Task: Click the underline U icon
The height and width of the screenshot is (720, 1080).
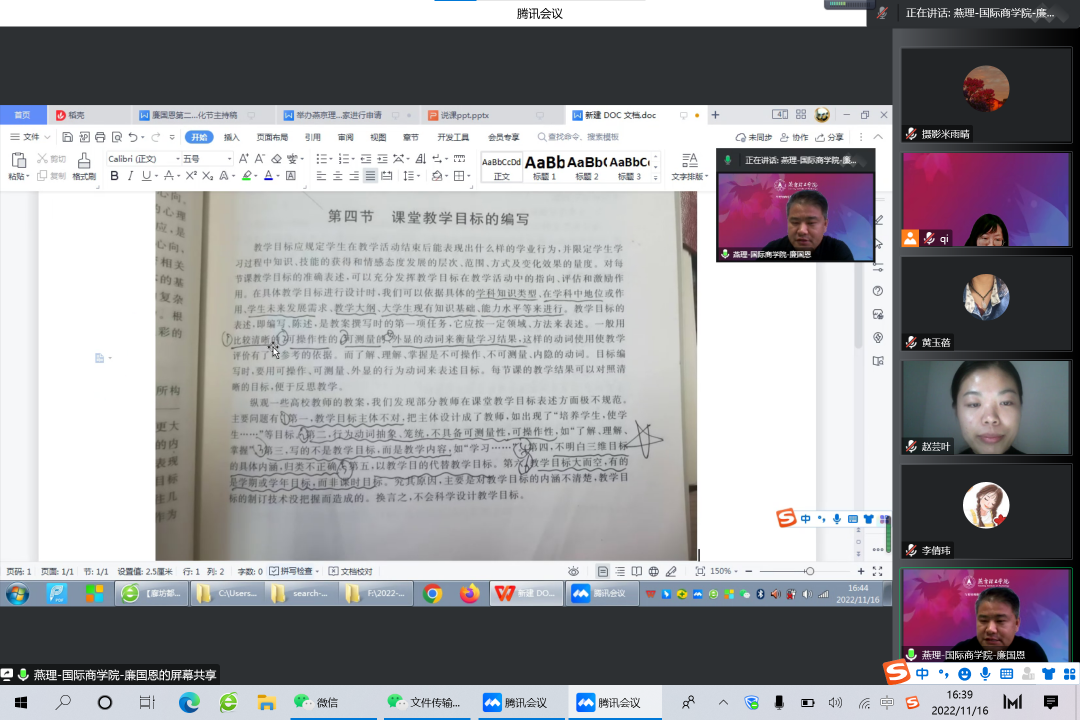Action: 146,176
